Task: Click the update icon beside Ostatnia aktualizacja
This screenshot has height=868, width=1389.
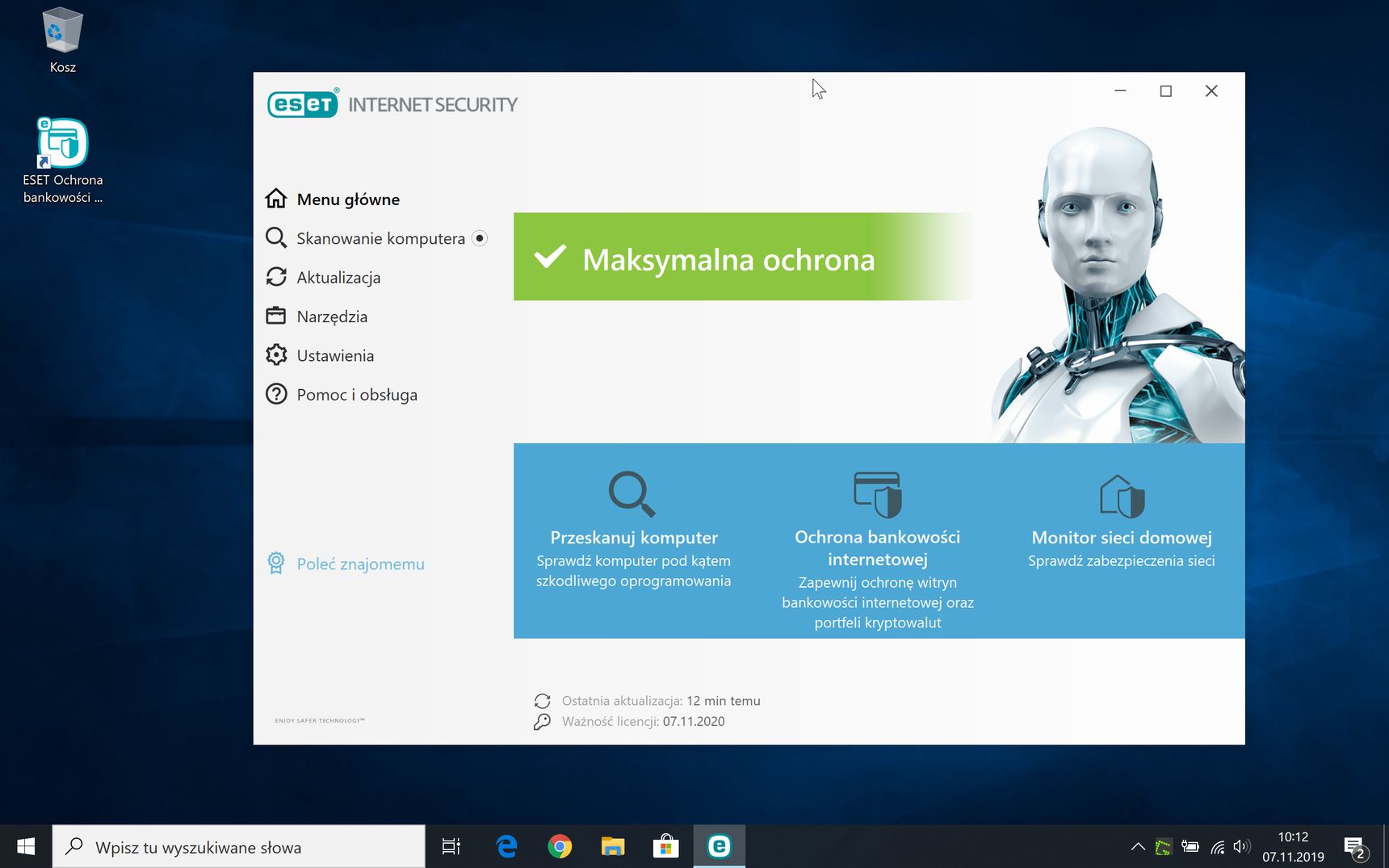Action: click(542, 701)
